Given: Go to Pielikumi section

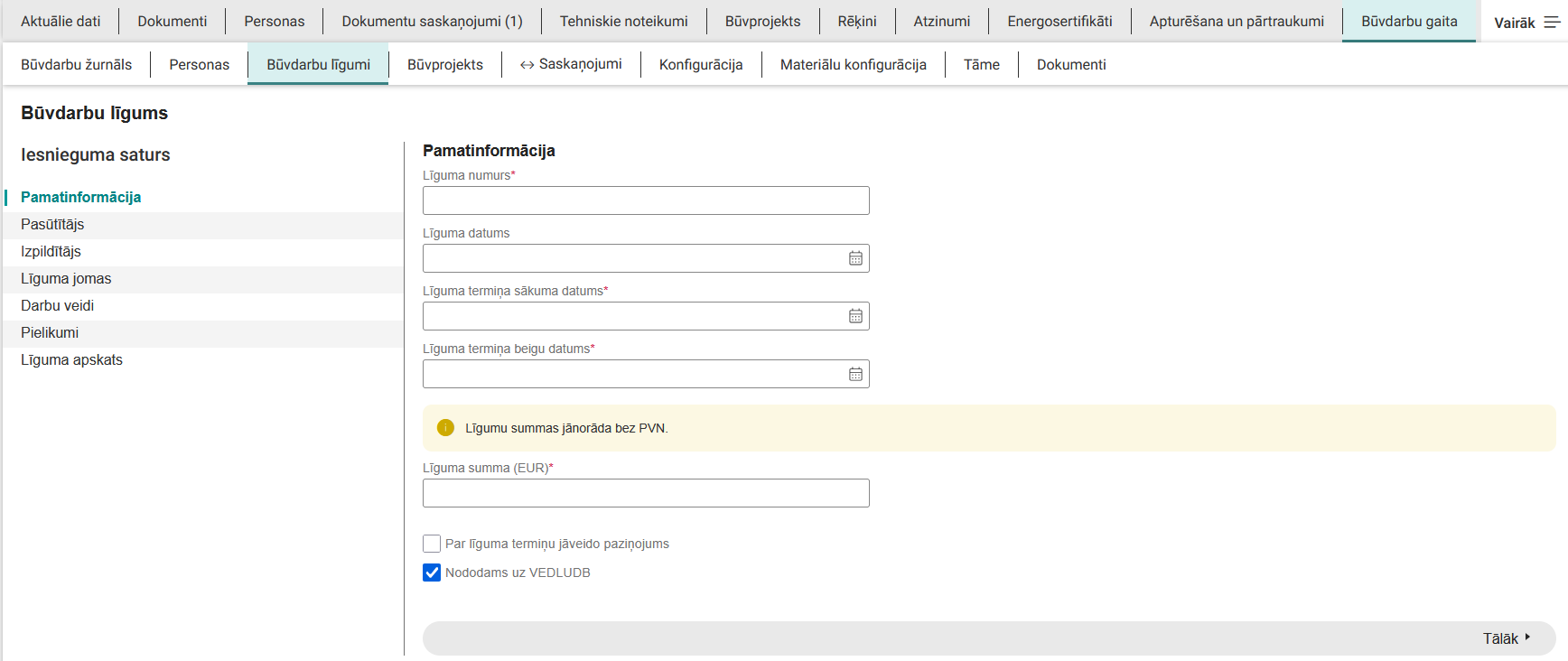Looking at the screenshot, I should 203,332.
